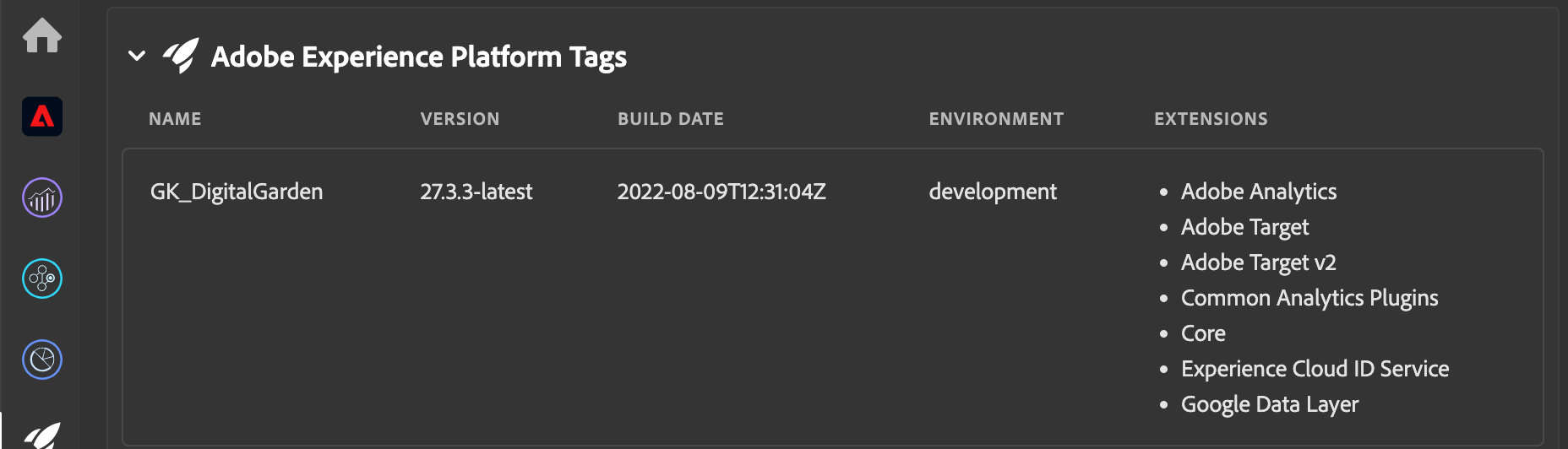Click the NAME column header
1568x449 pixels.
click(x=175, y=119)
